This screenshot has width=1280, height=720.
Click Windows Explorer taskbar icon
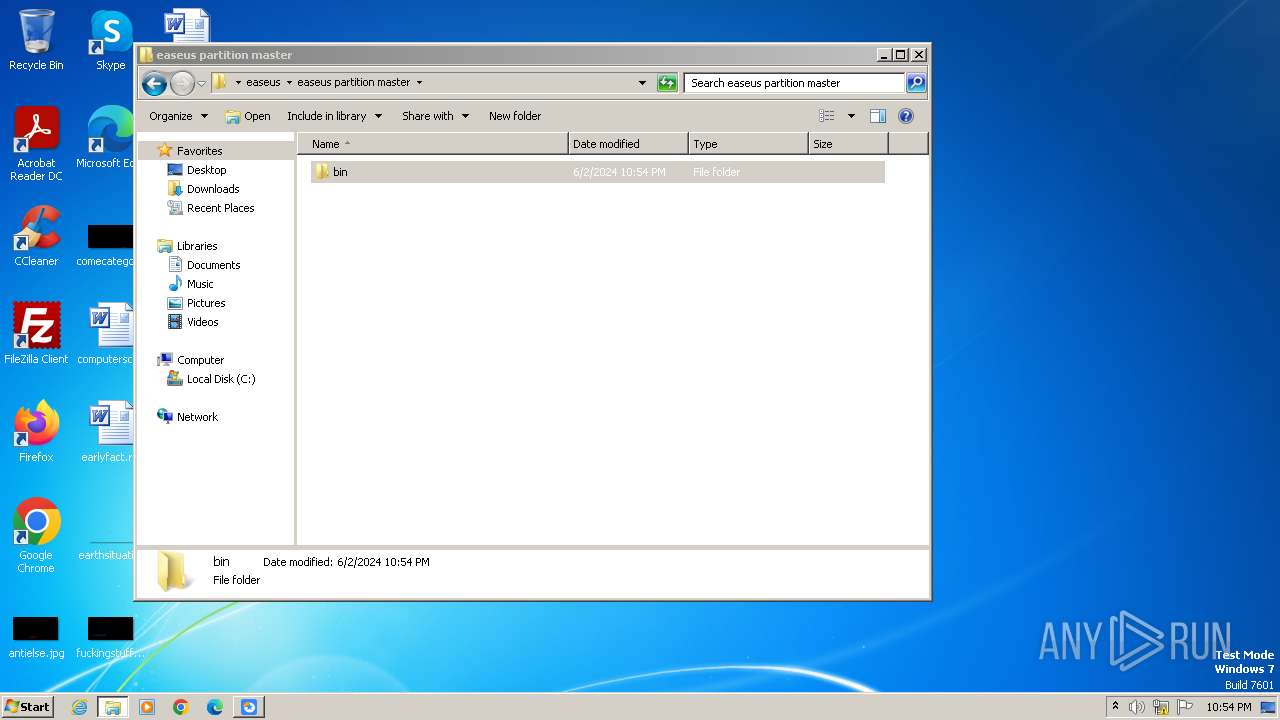click(113, 707)
